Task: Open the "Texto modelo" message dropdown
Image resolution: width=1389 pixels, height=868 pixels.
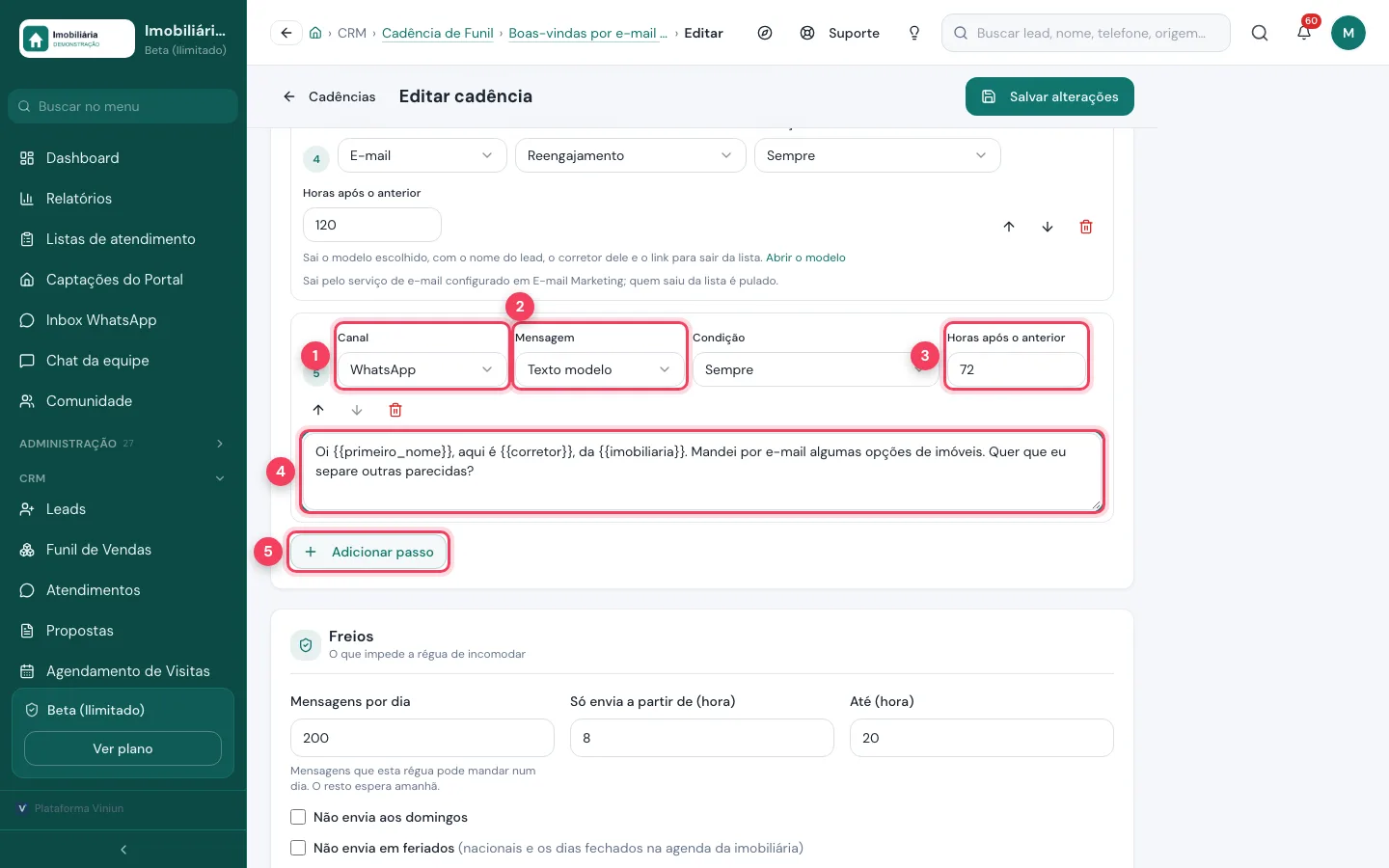Action: tap(600, 369)
